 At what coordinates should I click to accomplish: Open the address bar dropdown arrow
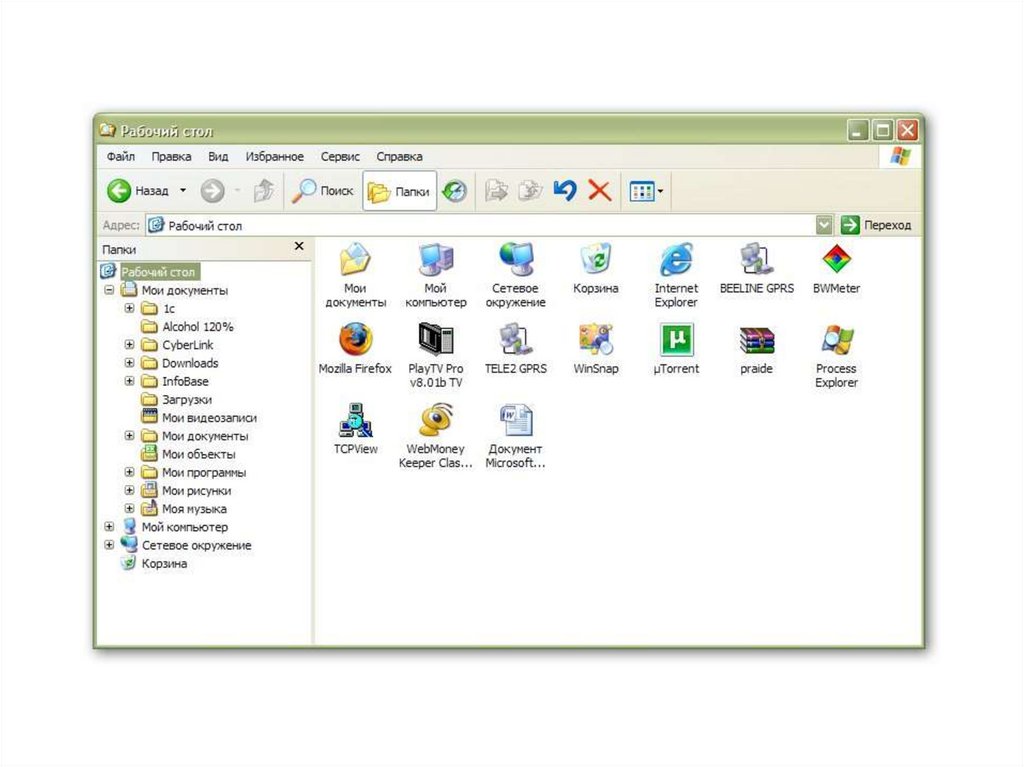pyautogui.click(x=824, y=225)
